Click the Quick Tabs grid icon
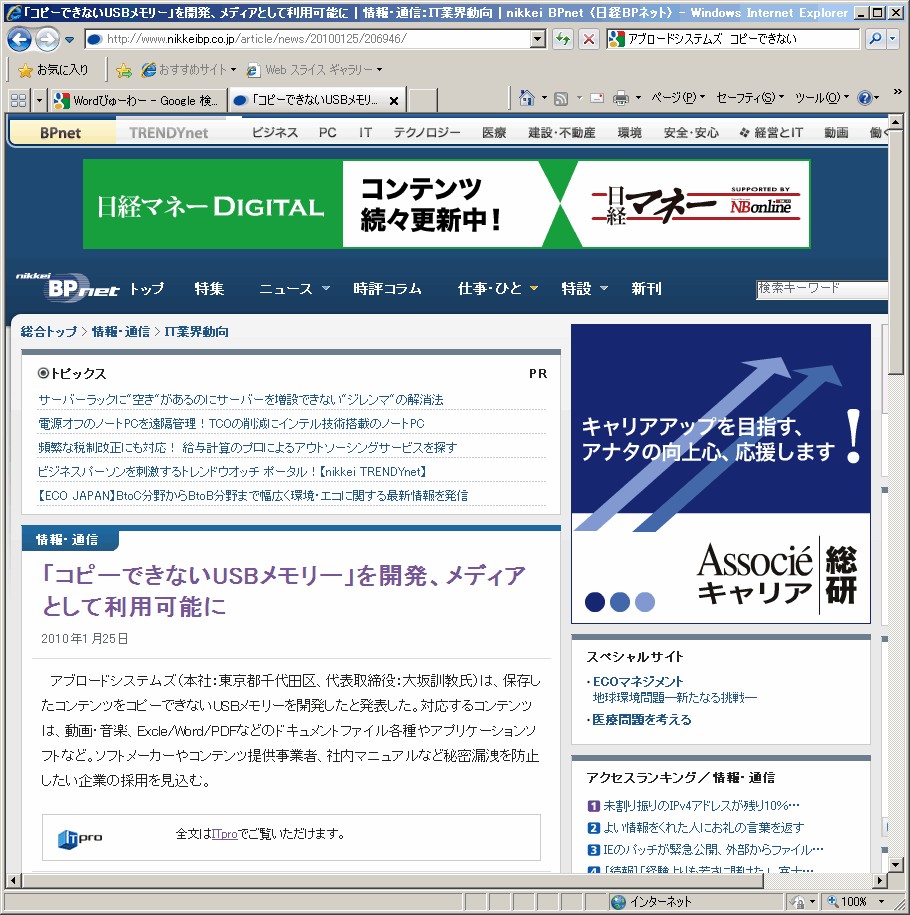The width and height of the screenshot is (910, 915). [x=18, y=100]
